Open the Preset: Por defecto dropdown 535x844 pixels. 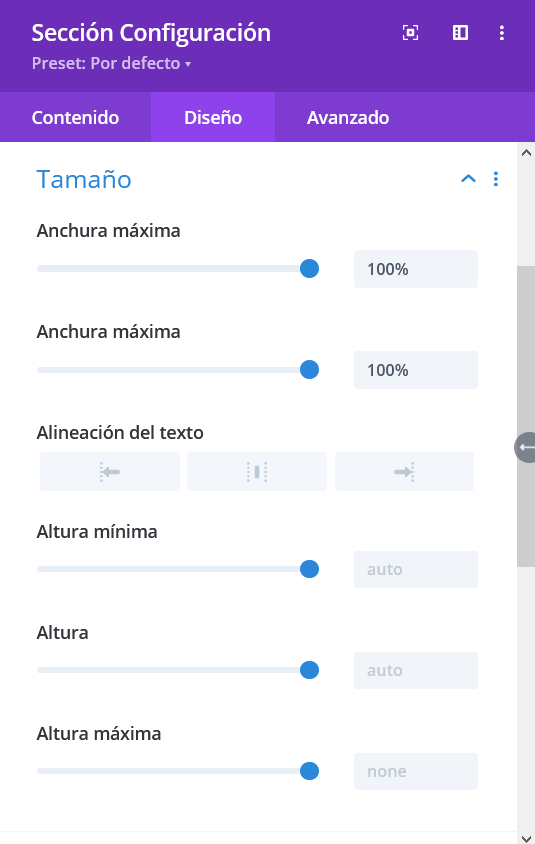point(111,63)
